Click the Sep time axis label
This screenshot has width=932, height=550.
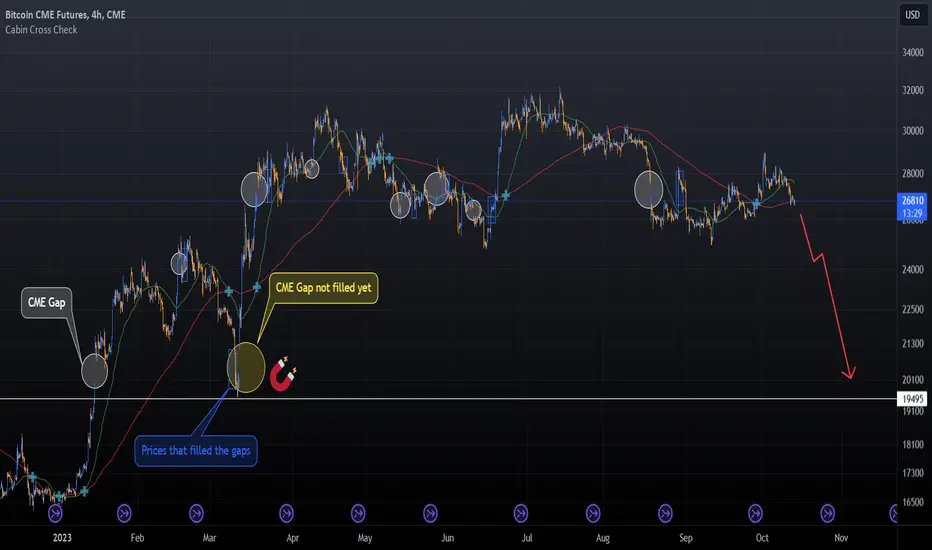686,538
